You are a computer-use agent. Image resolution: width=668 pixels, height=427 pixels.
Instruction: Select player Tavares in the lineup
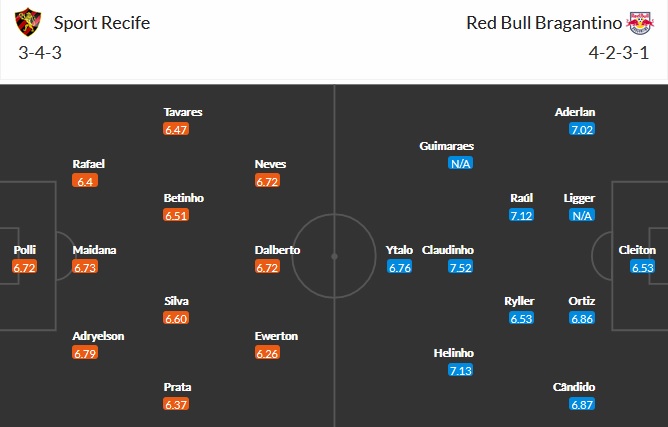point(184,112)
